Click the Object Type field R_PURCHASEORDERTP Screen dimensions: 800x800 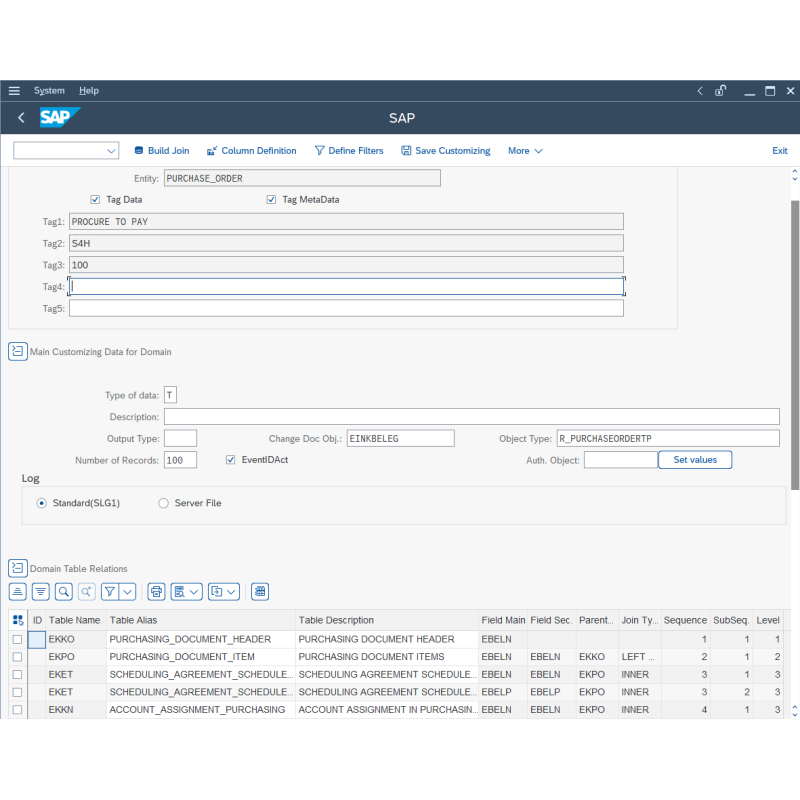coord(668,438)
